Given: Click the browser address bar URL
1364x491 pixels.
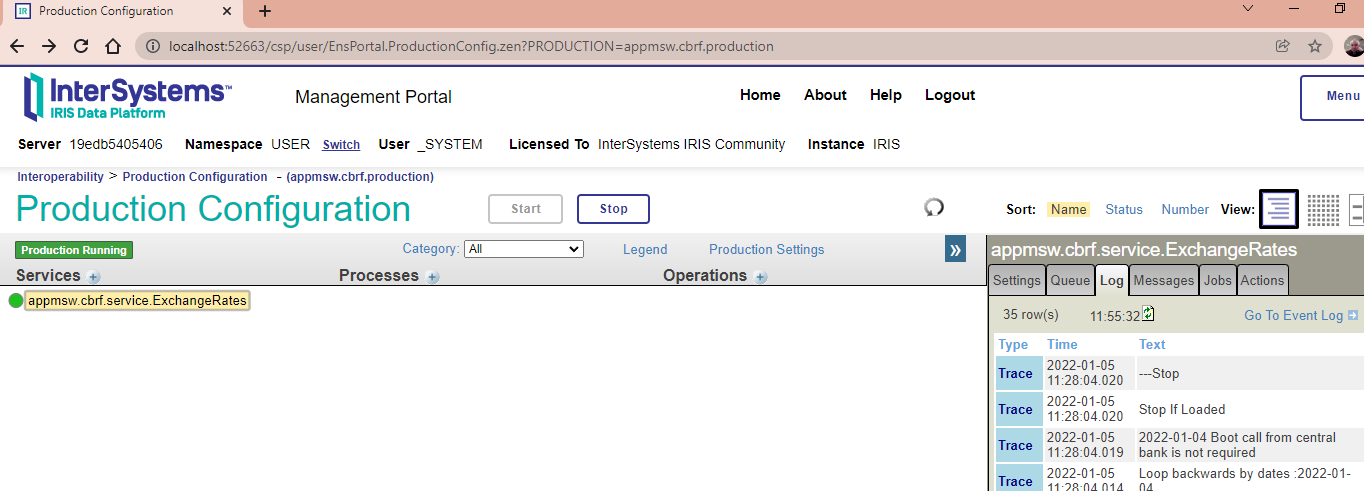Looking at the screenshot, I should pyautogui.click(x=471, y=46).
